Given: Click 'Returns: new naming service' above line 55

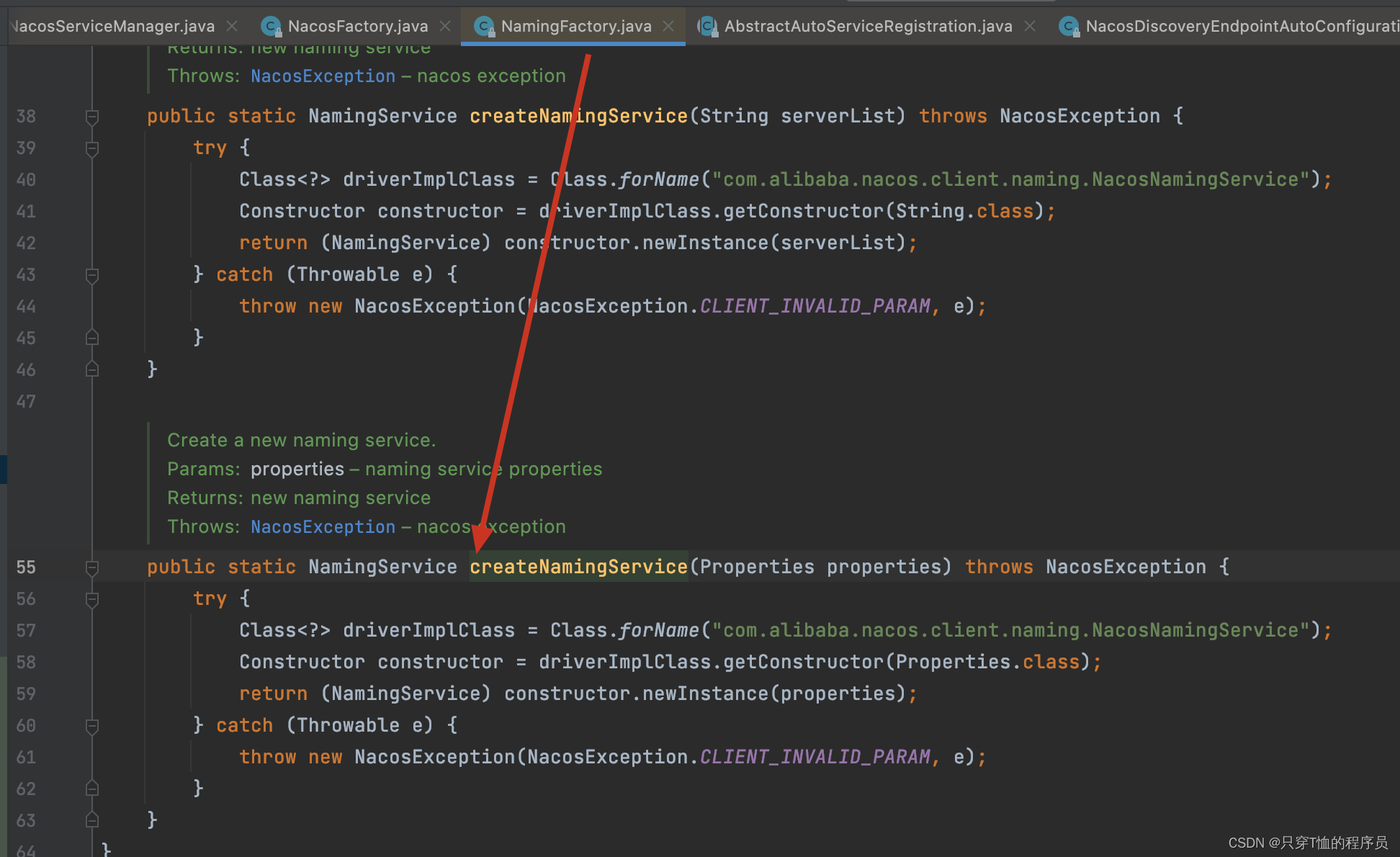Looking at the screenshot, I should pyautogui.click(x=299, y=498).
